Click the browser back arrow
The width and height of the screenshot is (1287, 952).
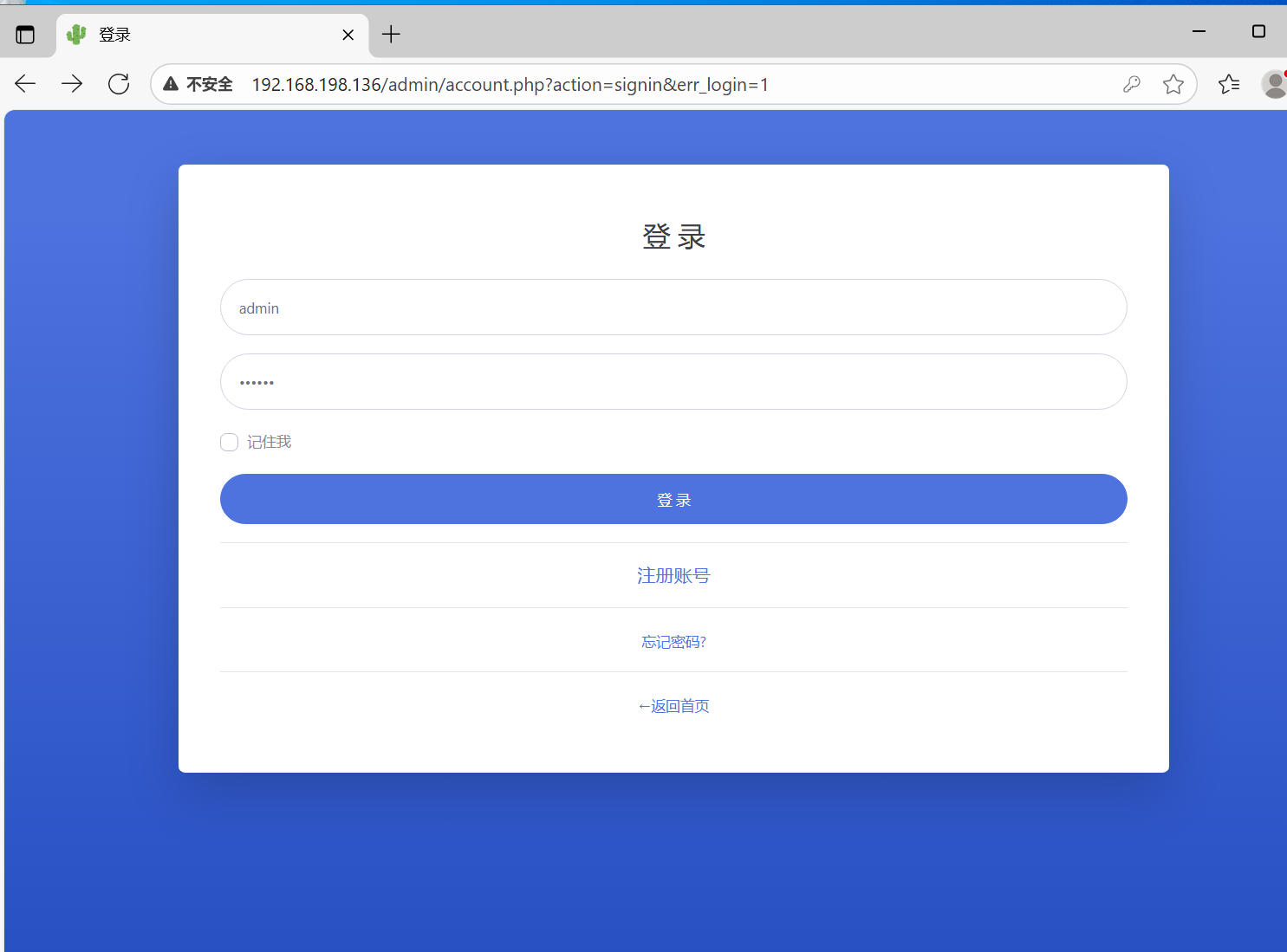[x=25, y=84]
